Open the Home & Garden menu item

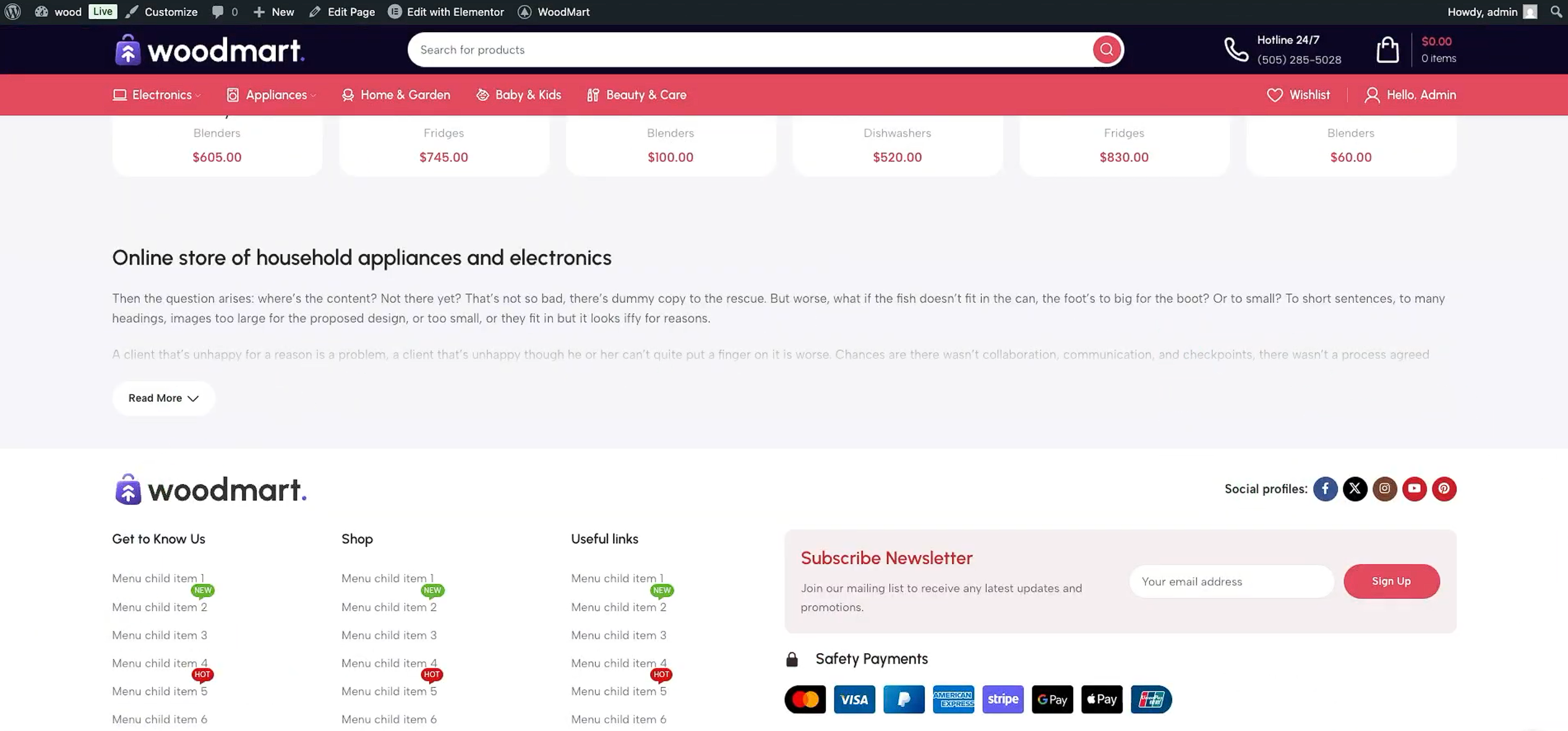click(396, 95)
